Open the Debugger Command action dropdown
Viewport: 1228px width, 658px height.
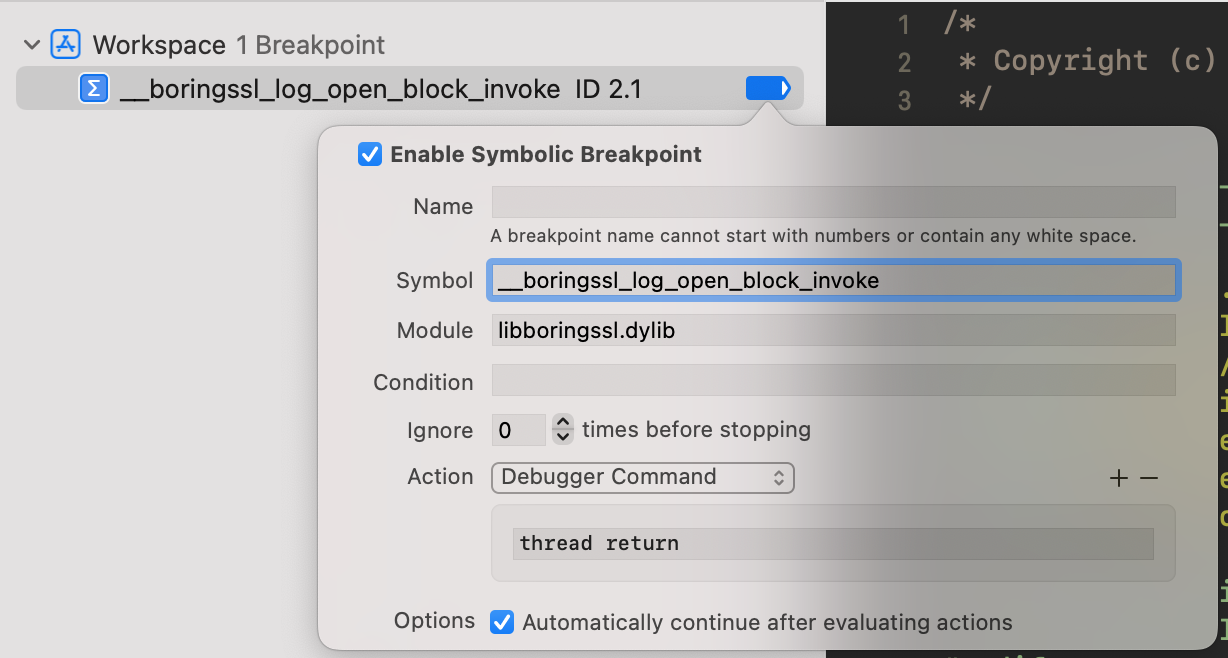tap(642, 477)
